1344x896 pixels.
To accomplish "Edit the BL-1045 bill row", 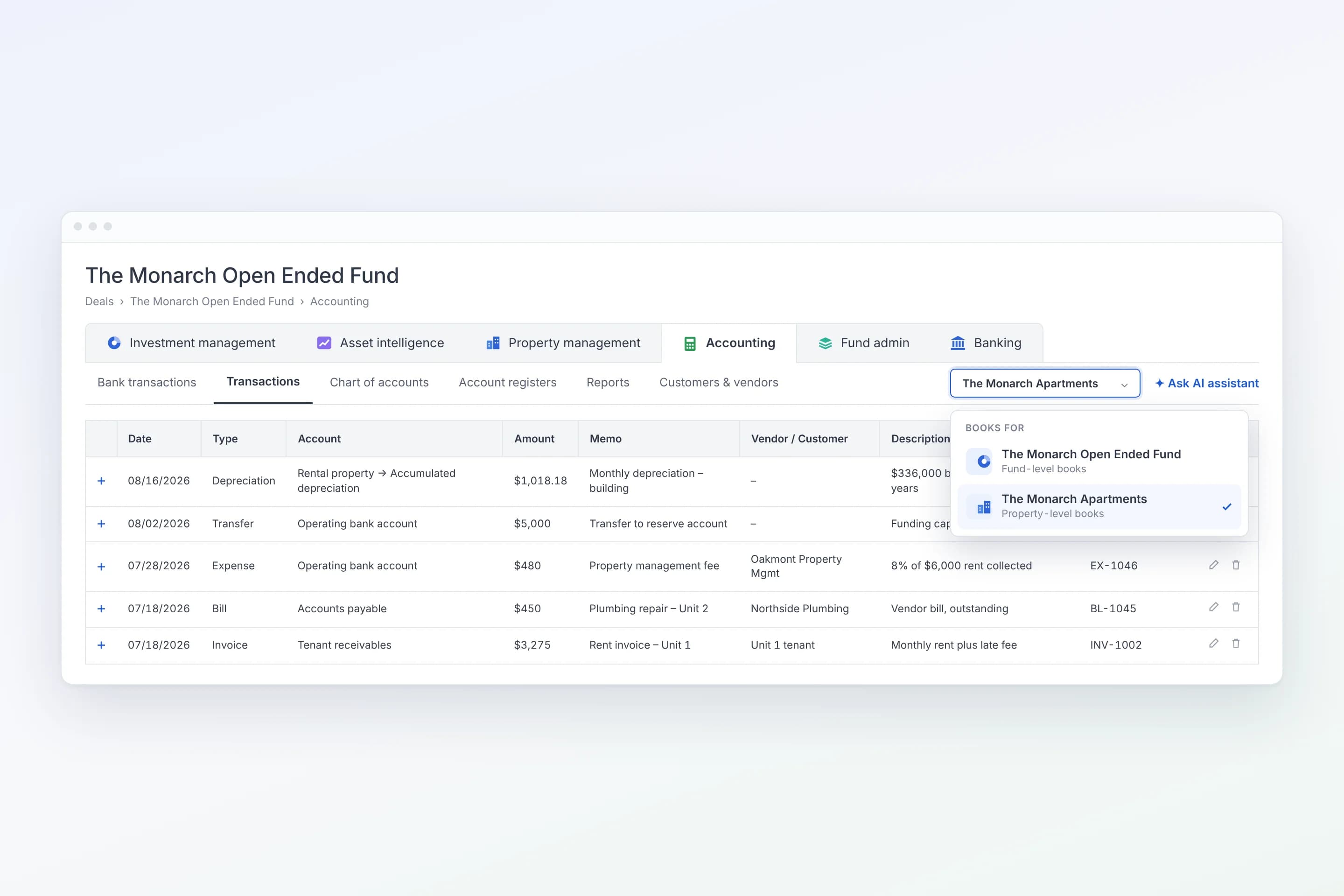I will [x=1214, y=607].
